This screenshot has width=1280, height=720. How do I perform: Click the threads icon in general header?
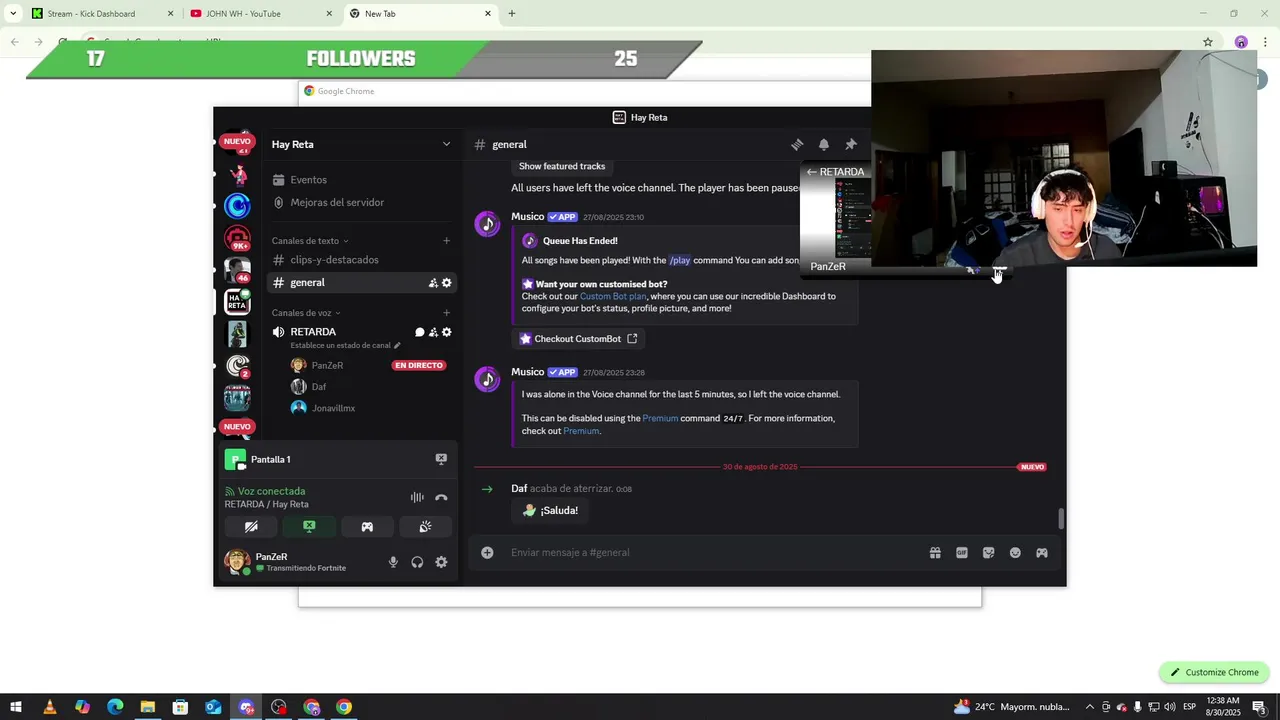coord(797,144)
